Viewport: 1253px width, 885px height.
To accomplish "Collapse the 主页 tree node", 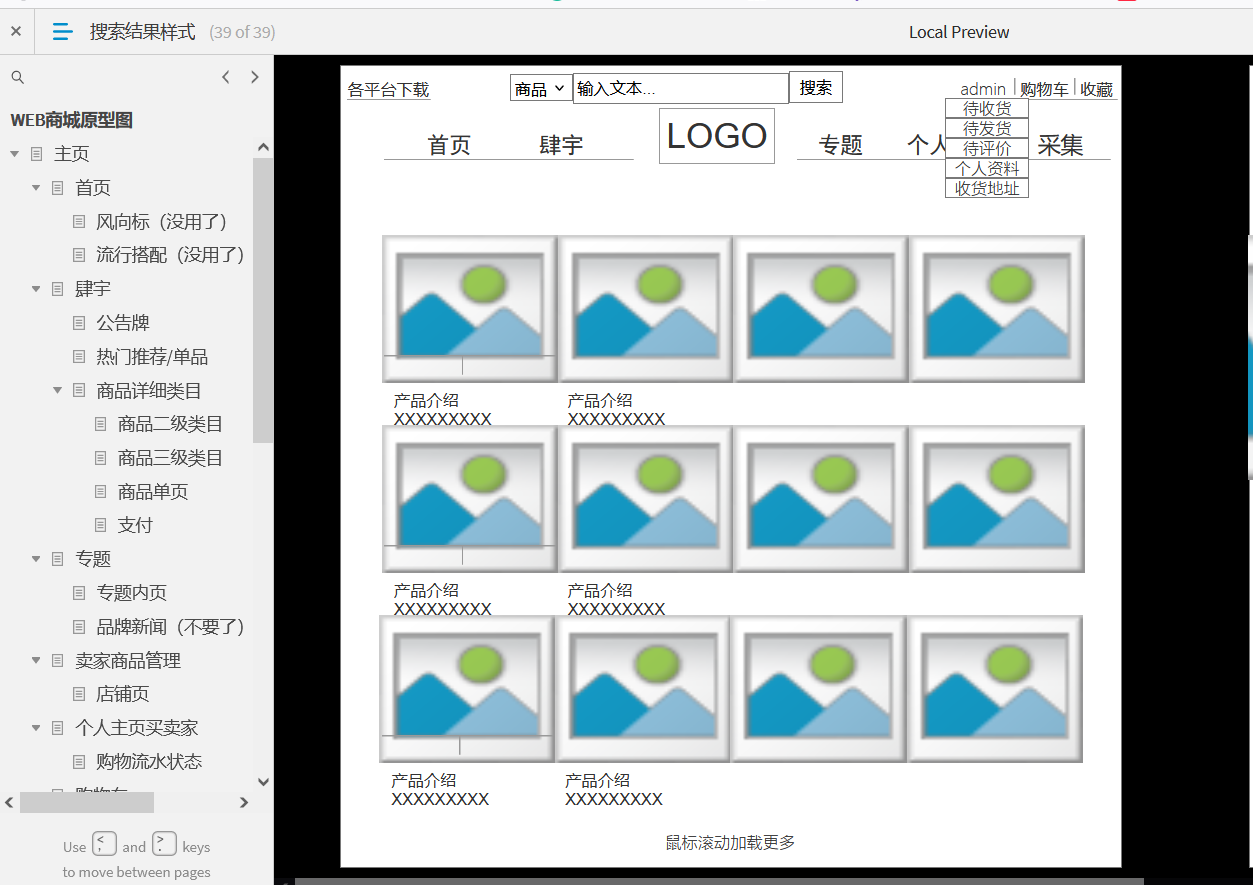I will 15,154.
